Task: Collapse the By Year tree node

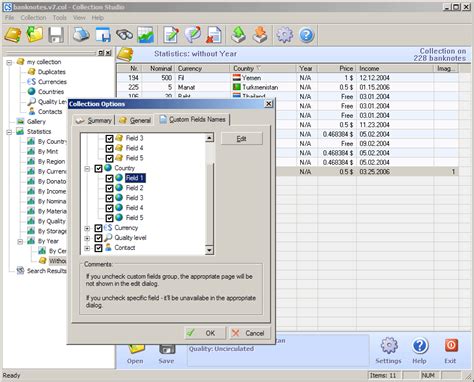Action: tap(20, 242)
